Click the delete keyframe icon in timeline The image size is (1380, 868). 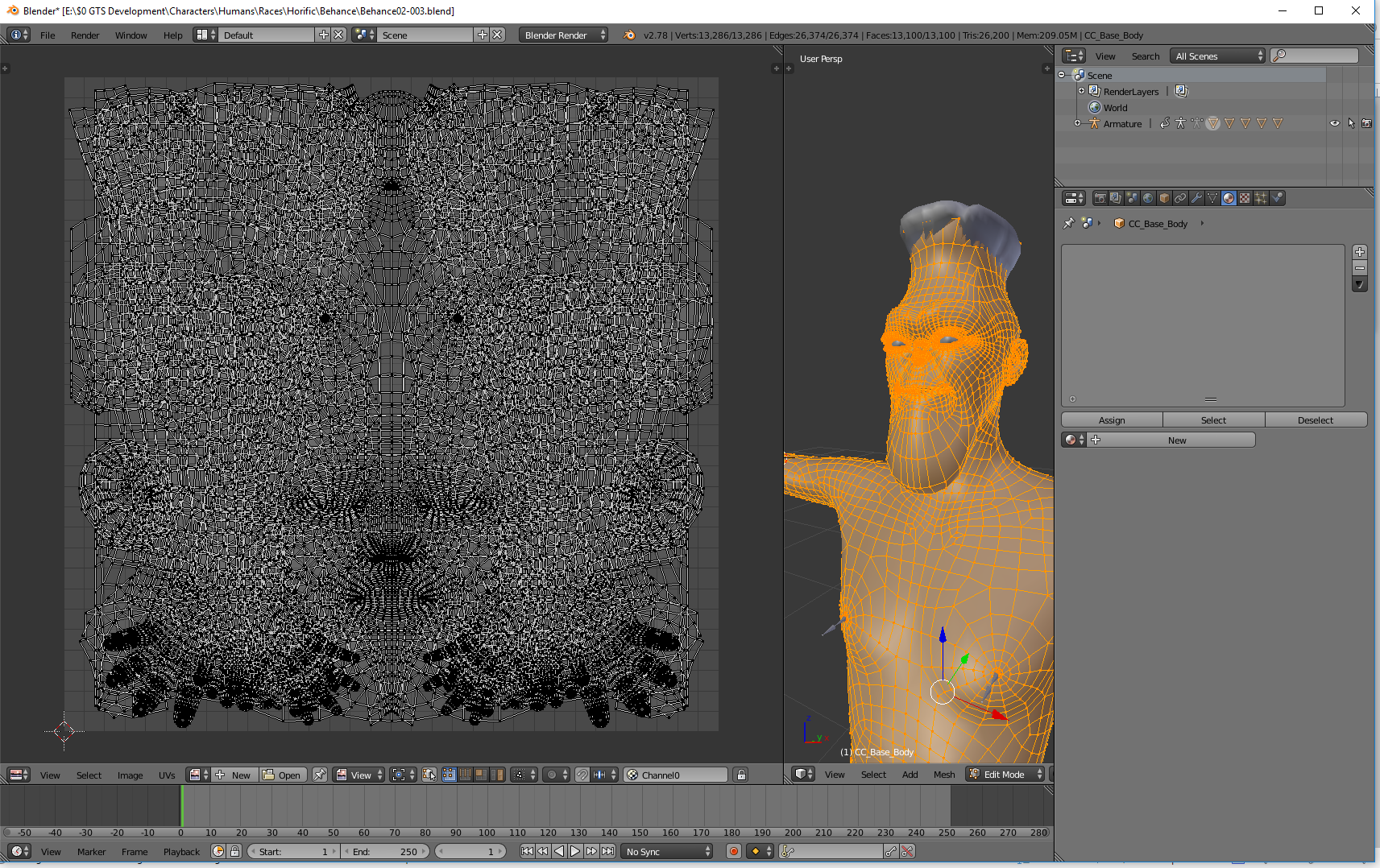(908, 851)
